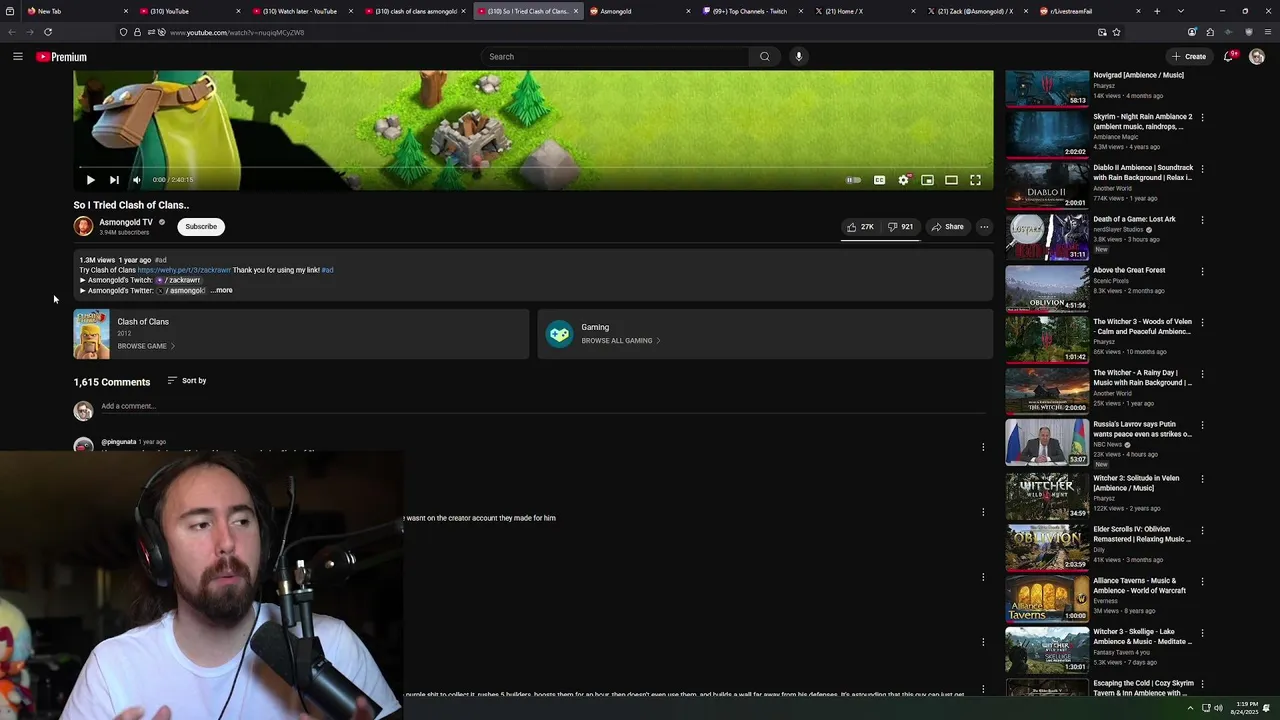Subscribe to Asmongold TV
Viewport: 1280px width, 720px height.
tap(201, 227)
